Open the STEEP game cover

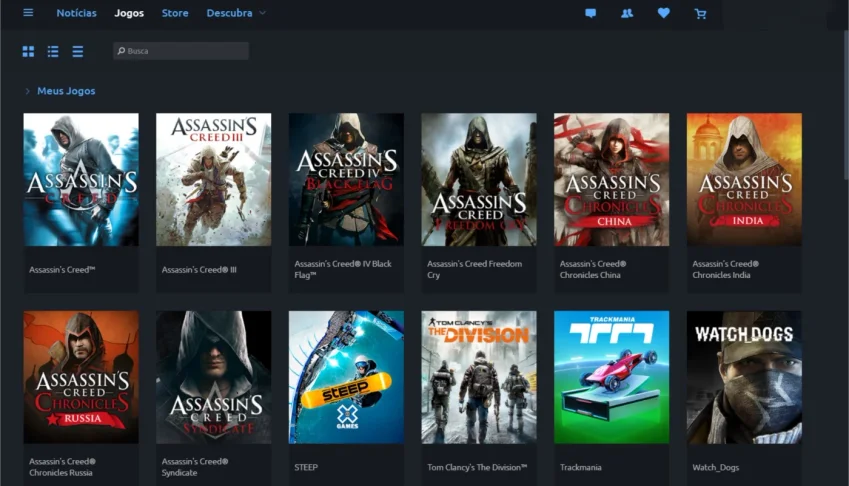click(346, 377)
